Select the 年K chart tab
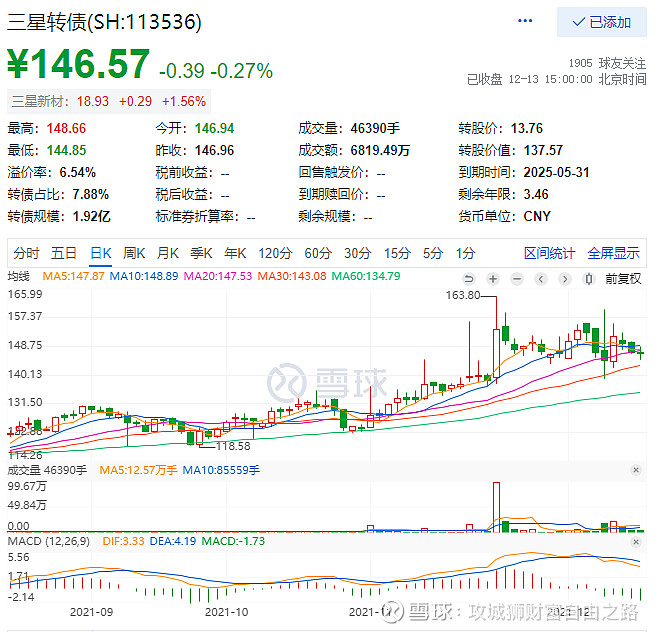Screen dimensions: 658x632 (235, 253)
